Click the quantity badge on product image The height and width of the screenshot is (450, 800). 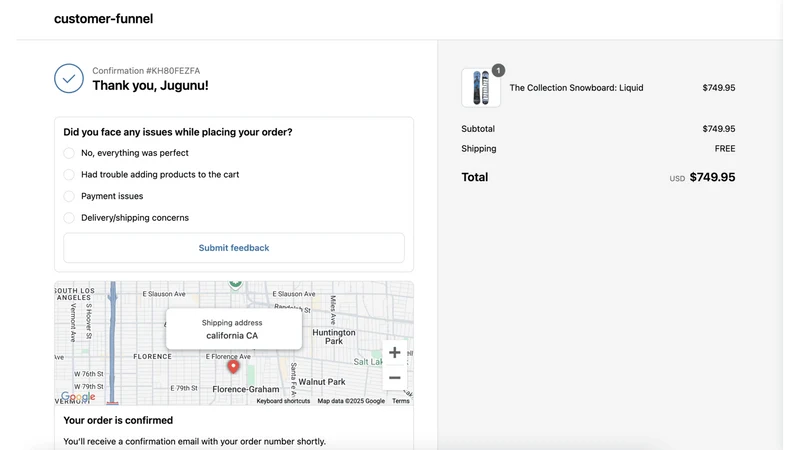498,70
